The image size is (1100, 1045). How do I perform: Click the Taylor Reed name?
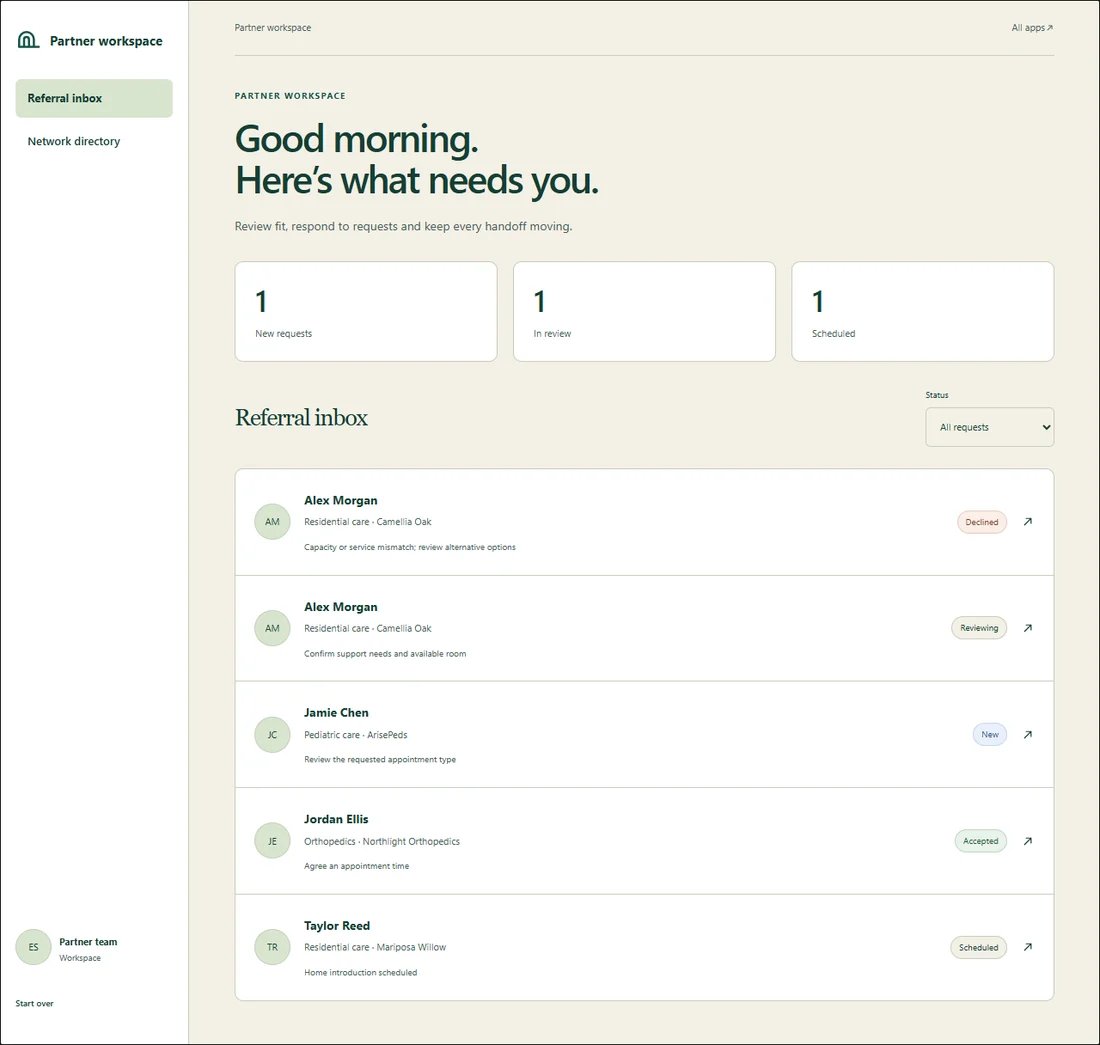(337, 926)
